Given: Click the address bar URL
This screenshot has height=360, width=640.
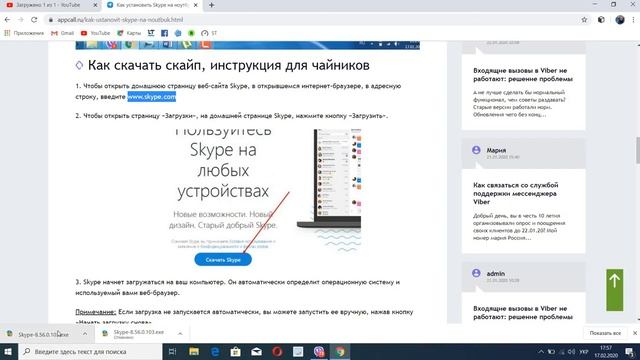Looking at the screenshot, I should click(120, 20).
